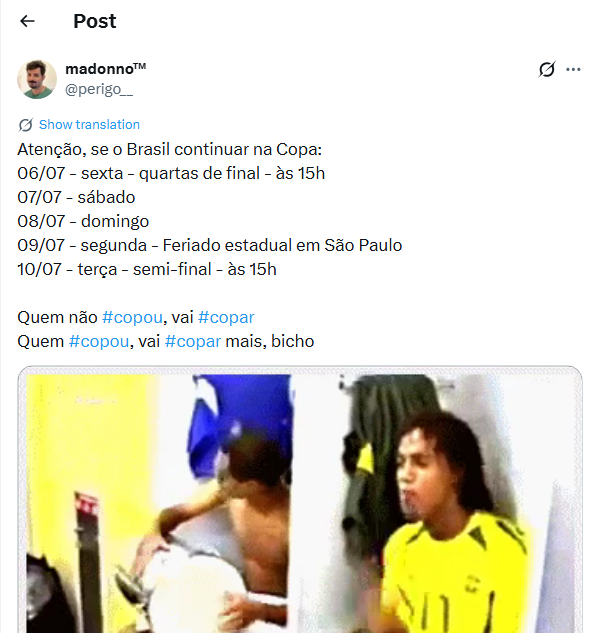Open the #copar hashtag before "mais, bicho"
The height and width of the screenshot is (633, 598).
pyautogui.click(x=193, y=342)
